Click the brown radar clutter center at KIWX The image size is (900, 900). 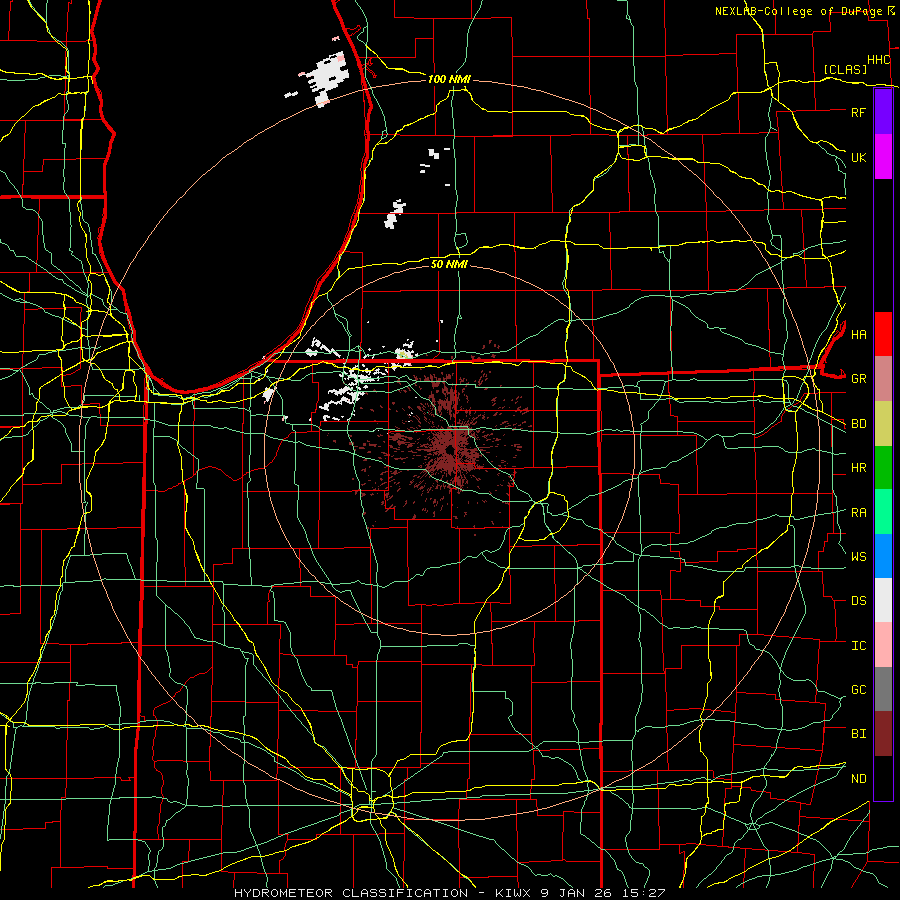click(x=451, y=449)
